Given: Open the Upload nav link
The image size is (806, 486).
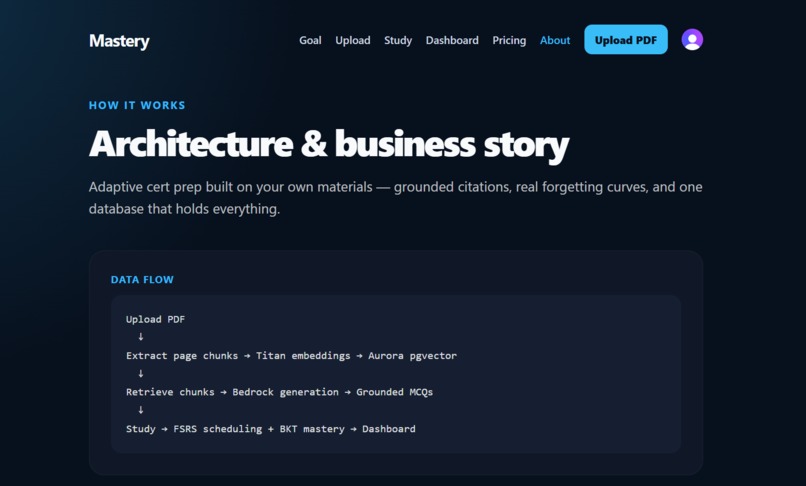Looking at the screenshot, I should pos(353,40).
